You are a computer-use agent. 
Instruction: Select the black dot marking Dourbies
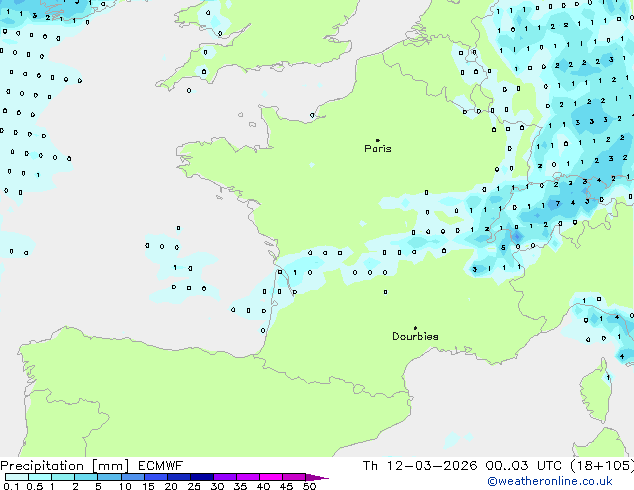[415, 328]
